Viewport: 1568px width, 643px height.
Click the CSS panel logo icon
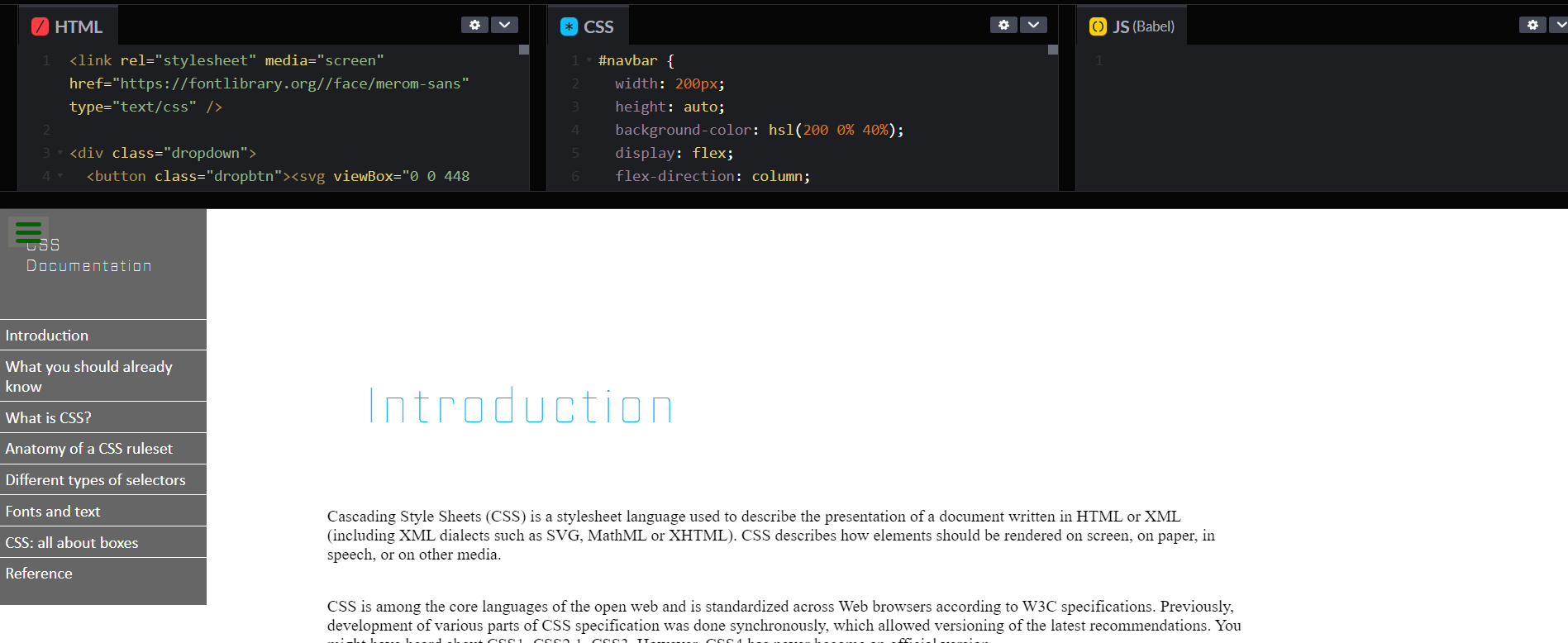click(x=569, y=26)
